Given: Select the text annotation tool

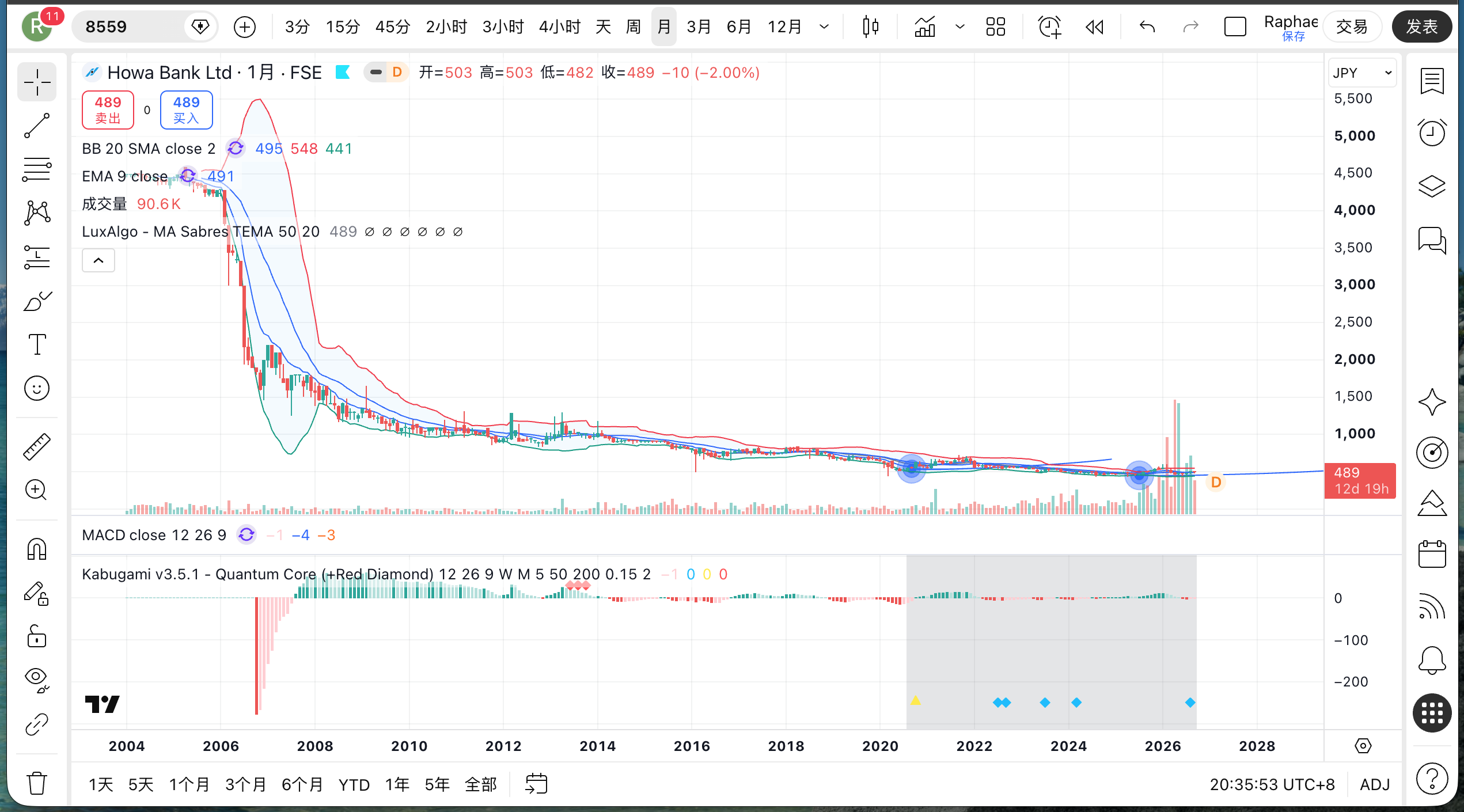Looking at the screenshot, I should 37,345.
